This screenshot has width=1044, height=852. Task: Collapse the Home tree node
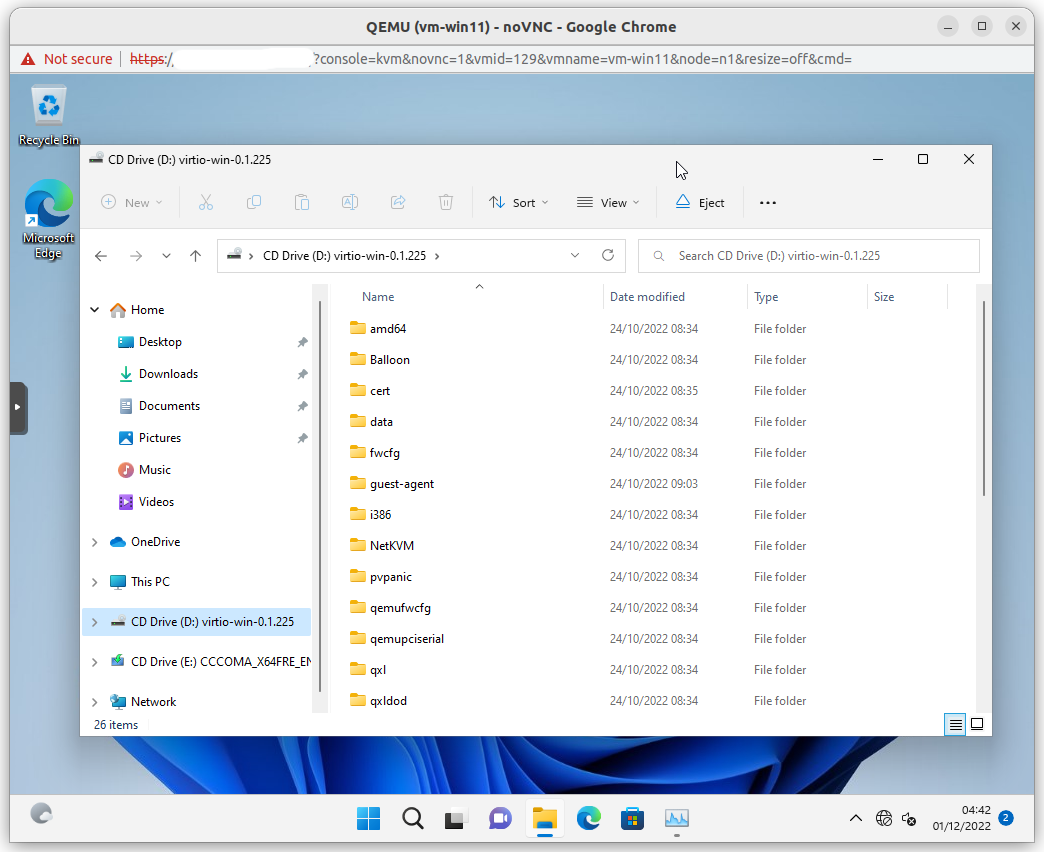click(95, 310)
